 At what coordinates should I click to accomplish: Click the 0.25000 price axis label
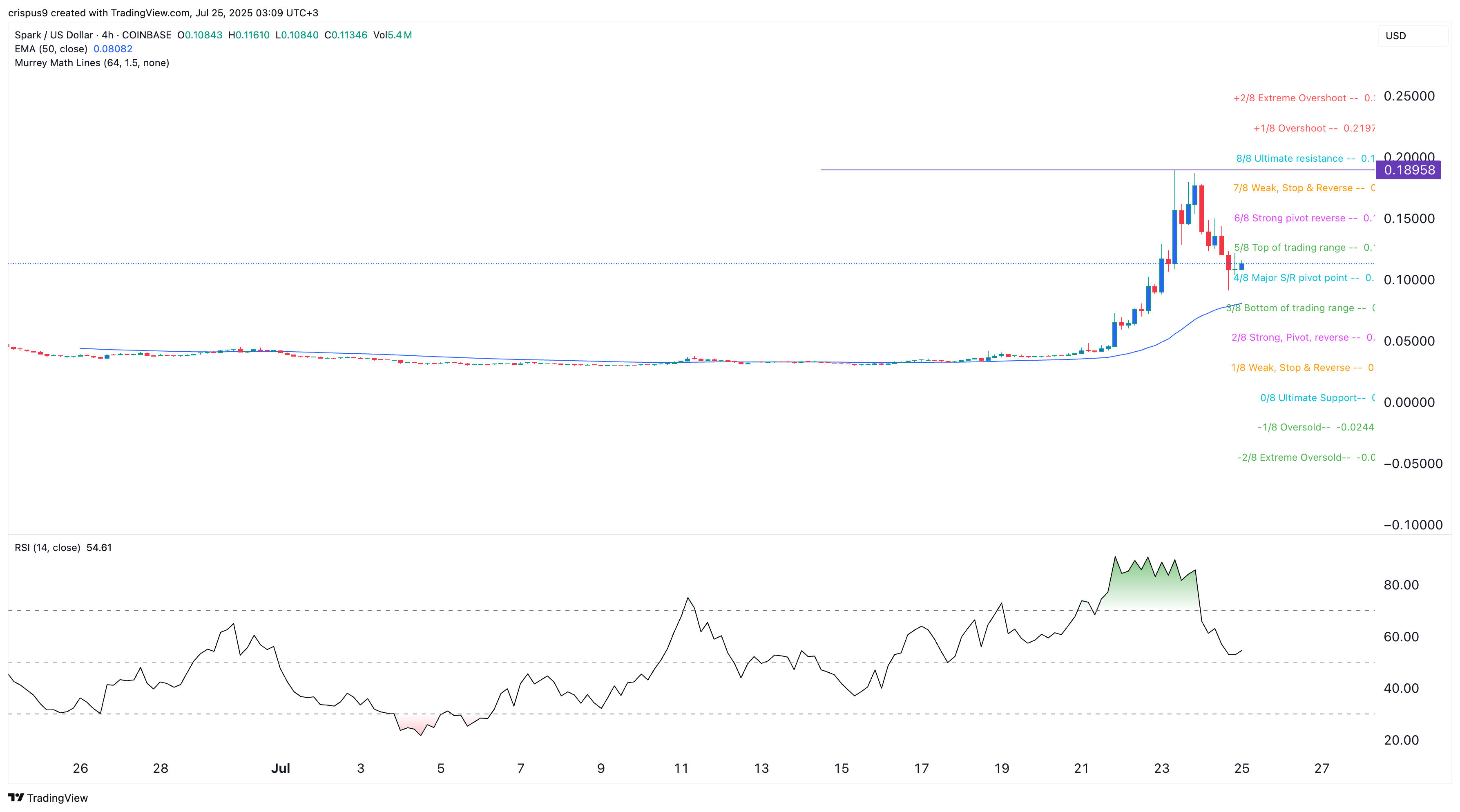[x=1409, y=96]
